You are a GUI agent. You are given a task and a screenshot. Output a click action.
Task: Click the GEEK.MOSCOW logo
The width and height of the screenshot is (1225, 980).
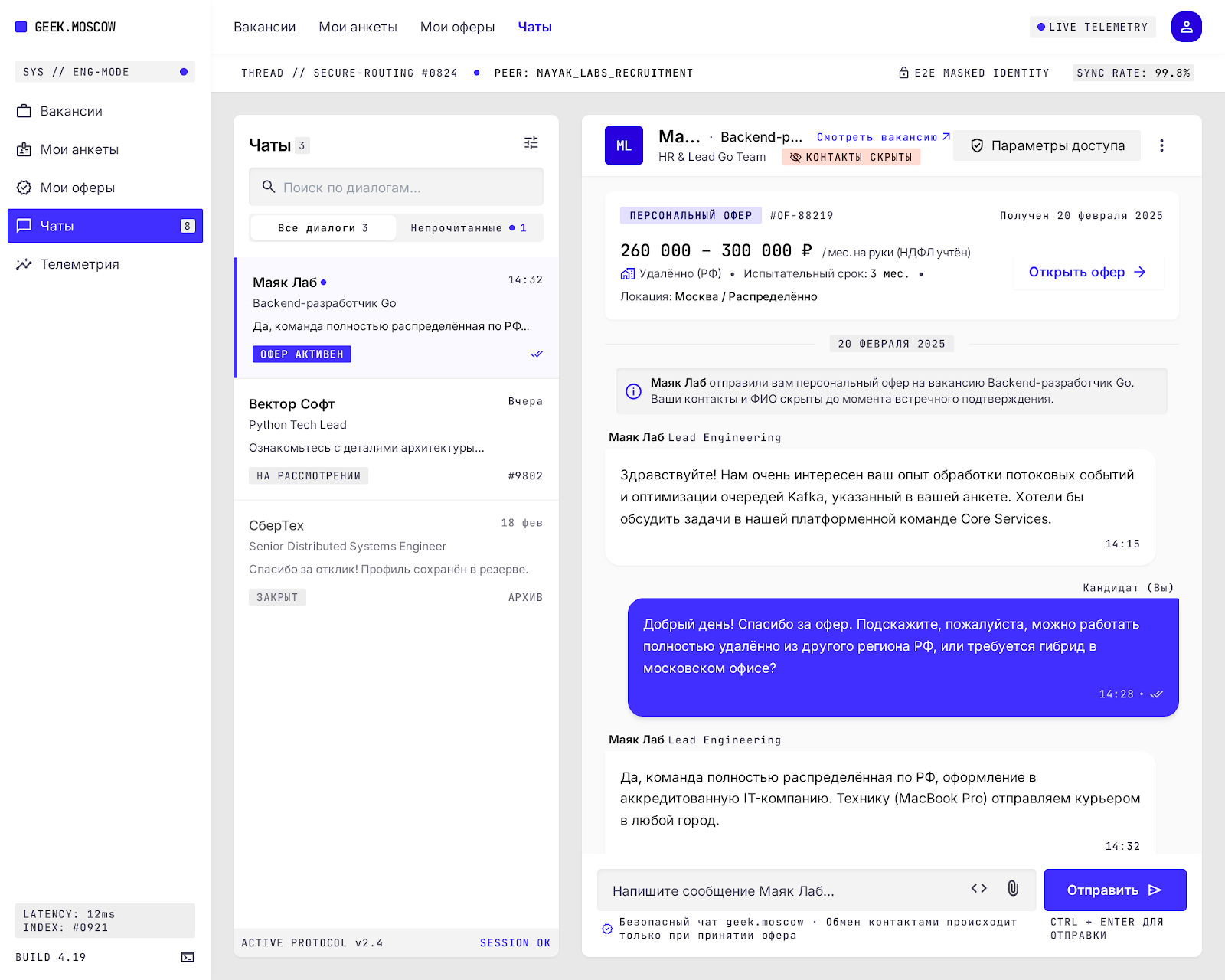tap(66, 27)
